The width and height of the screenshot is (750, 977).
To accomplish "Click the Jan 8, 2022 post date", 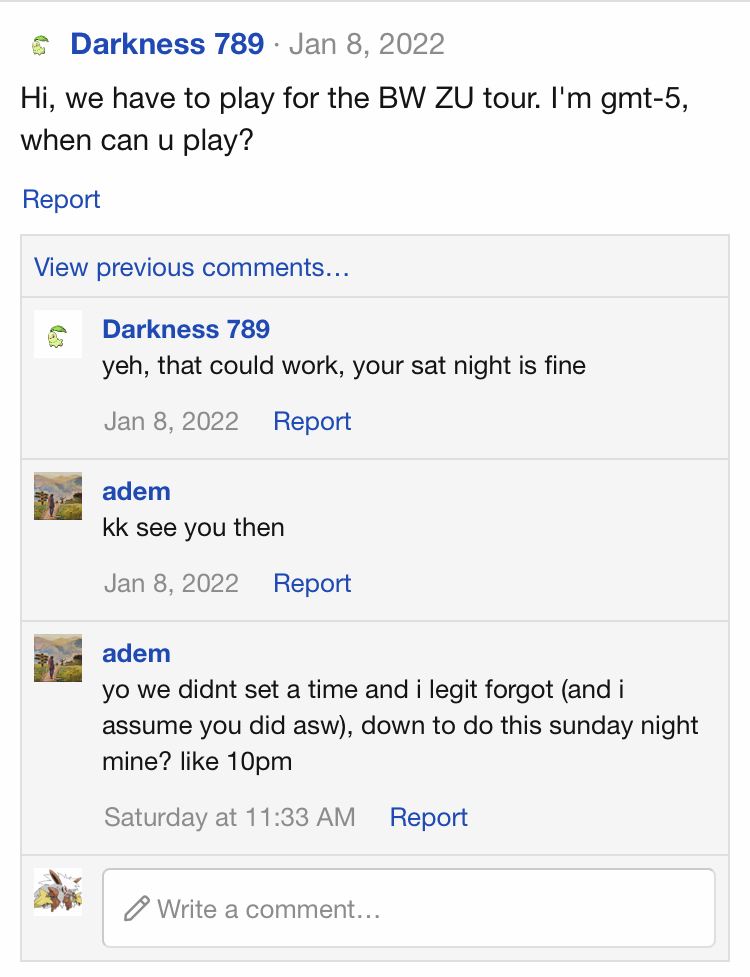I will click(366, 44).
